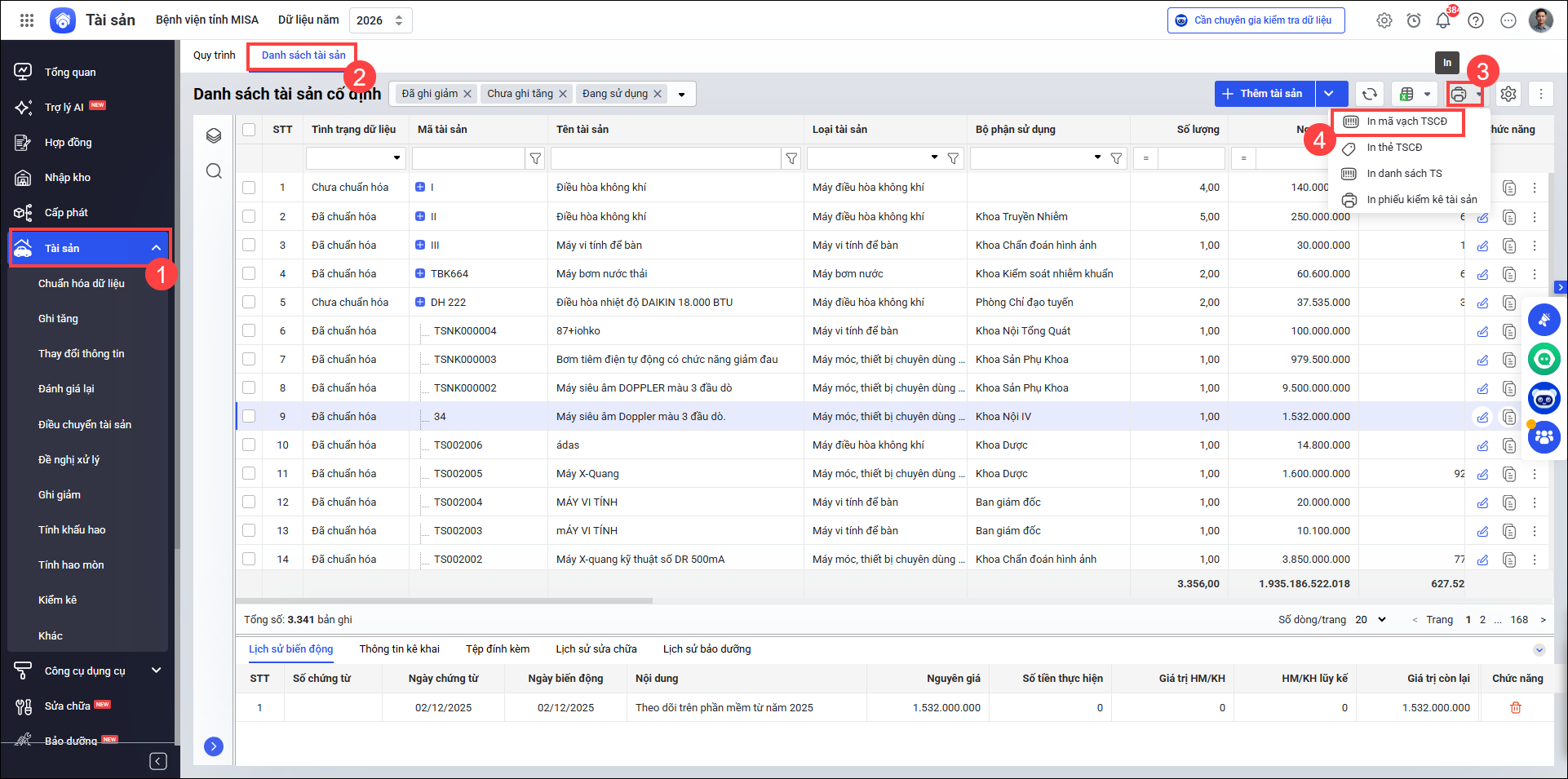
Task: Click the Thêm tài sản button
Action: (x=1264, y=94)
